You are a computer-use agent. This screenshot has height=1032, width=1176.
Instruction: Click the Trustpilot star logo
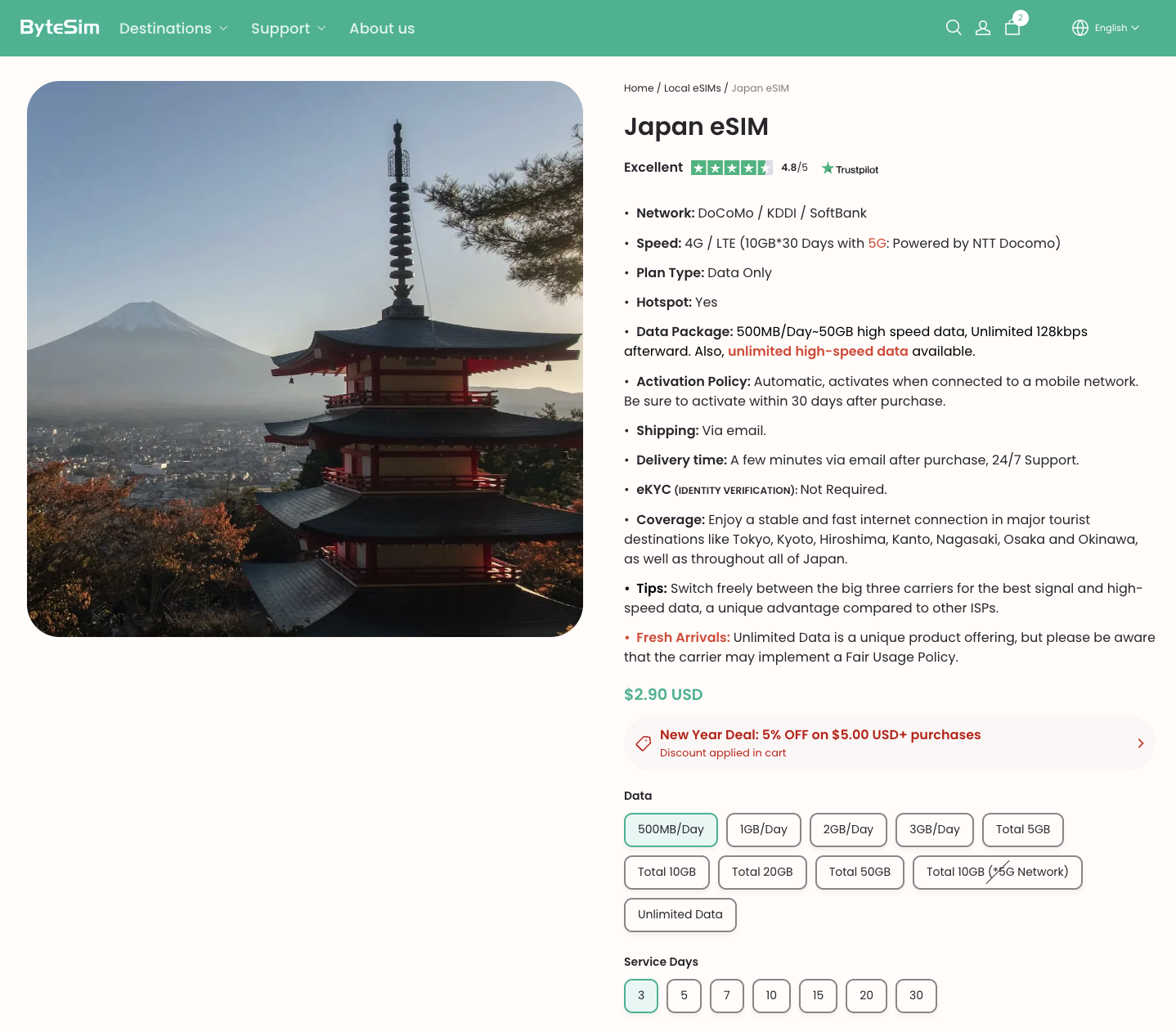click(850, 169)
